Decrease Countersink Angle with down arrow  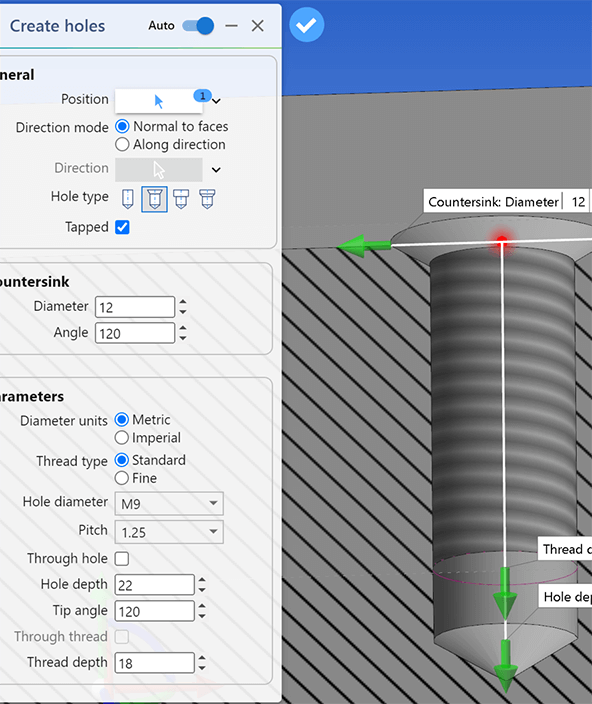(x=183, y=338)
